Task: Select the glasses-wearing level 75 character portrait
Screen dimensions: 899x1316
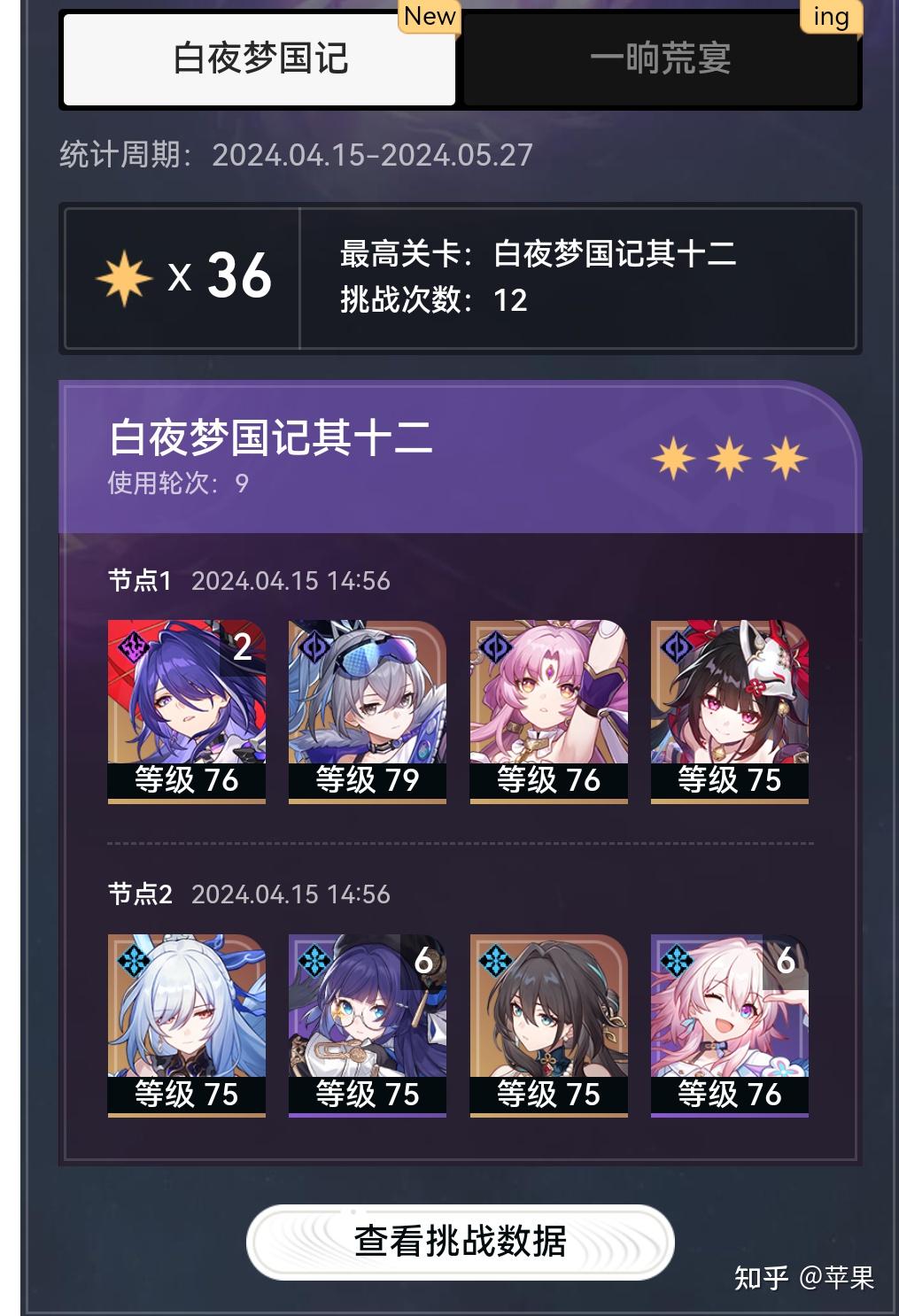Action: coord(368,1025)
